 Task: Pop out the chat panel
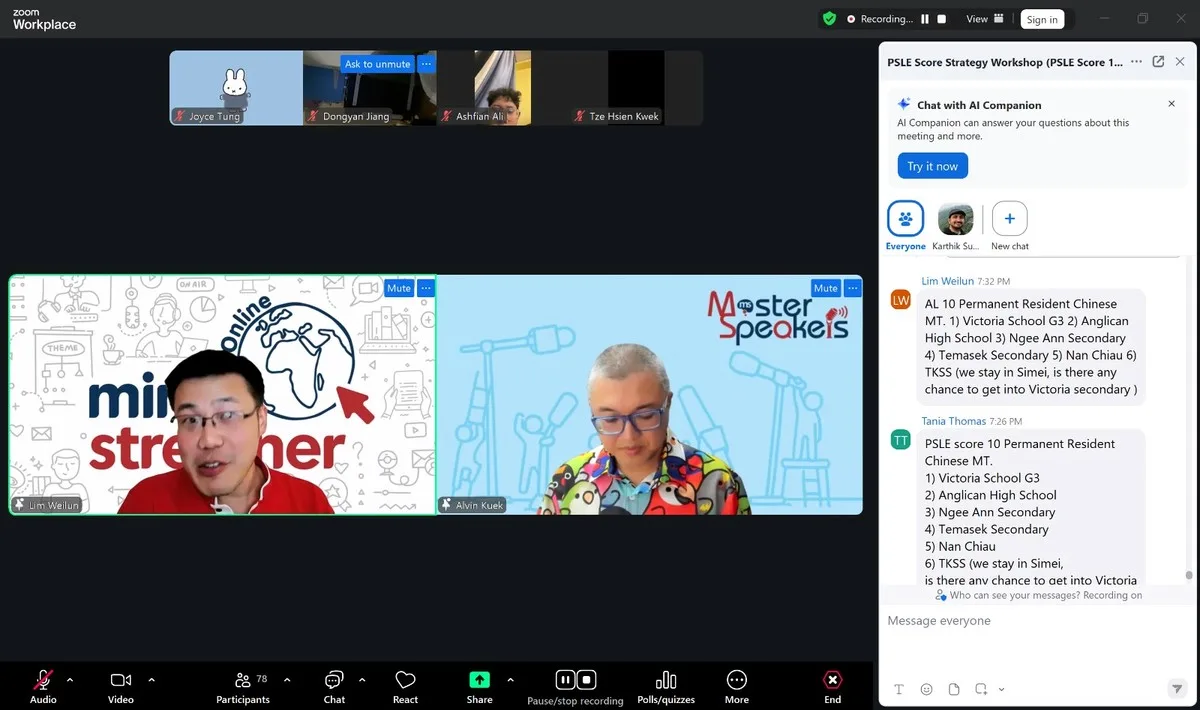(1158, 62)
